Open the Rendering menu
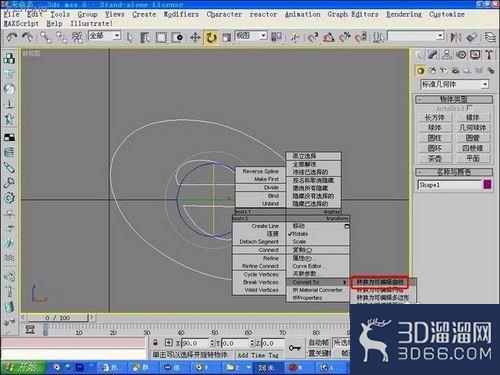Screen dimensions: 500x375 coord(404,15)
